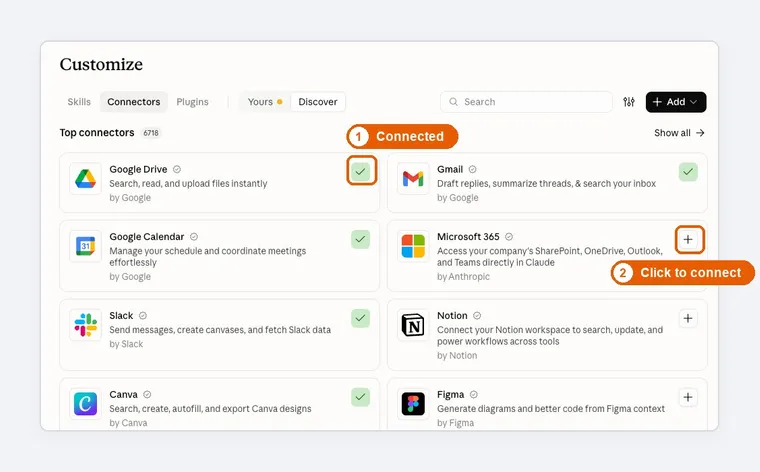This screenshot has width=760, height=472.
Task: Click the Slack title text
Action: [x=121, y=315]
